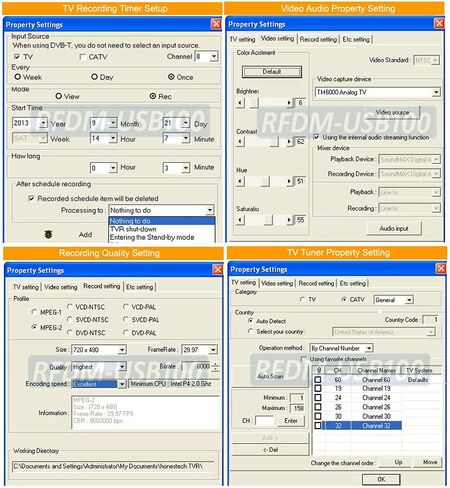The image size is (450, 488).
Task: Select the Day repeat option
Action: click(94, 77)
